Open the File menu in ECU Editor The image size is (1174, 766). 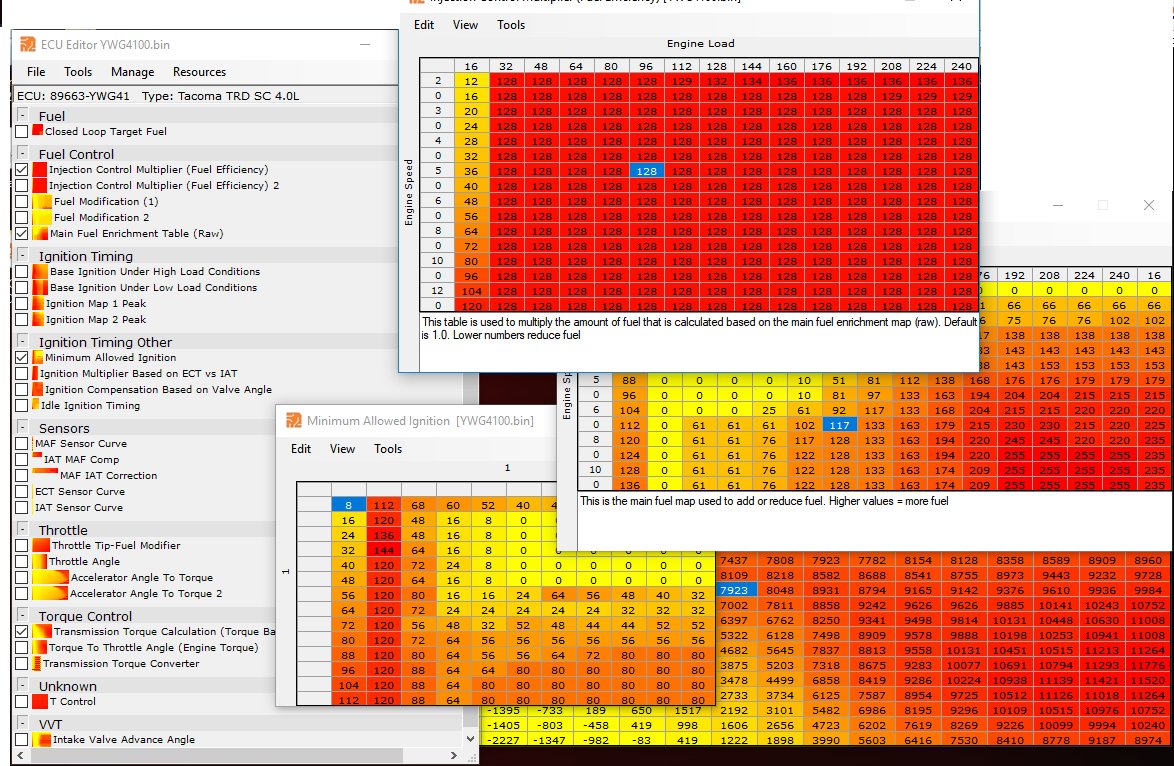[x=36, y=72]
